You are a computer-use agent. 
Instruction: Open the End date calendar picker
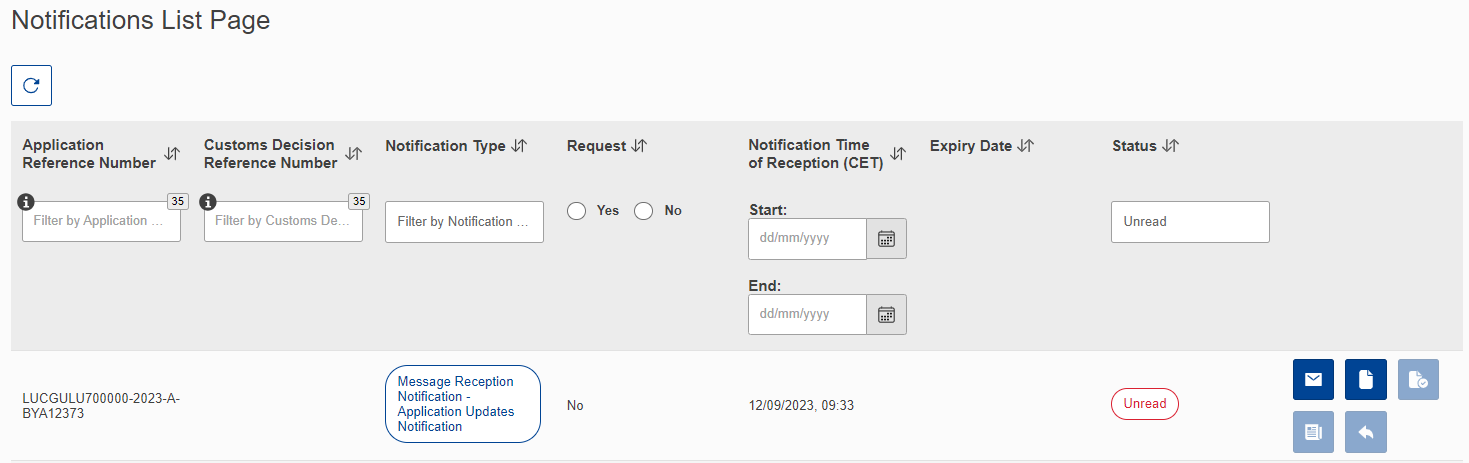pos(886,314)
